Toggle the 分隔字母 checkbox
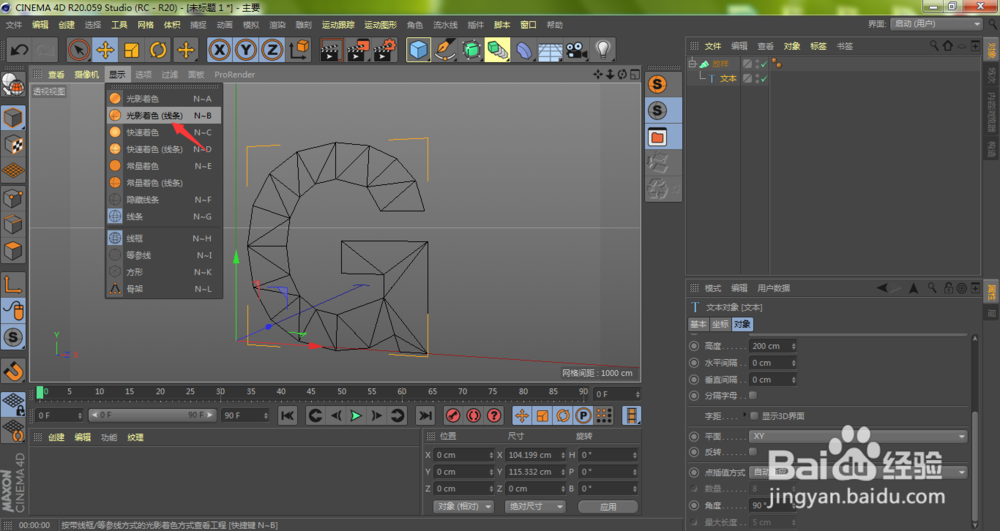Image resolution: width=1000 pixels, height=531 pixels. 753,395
